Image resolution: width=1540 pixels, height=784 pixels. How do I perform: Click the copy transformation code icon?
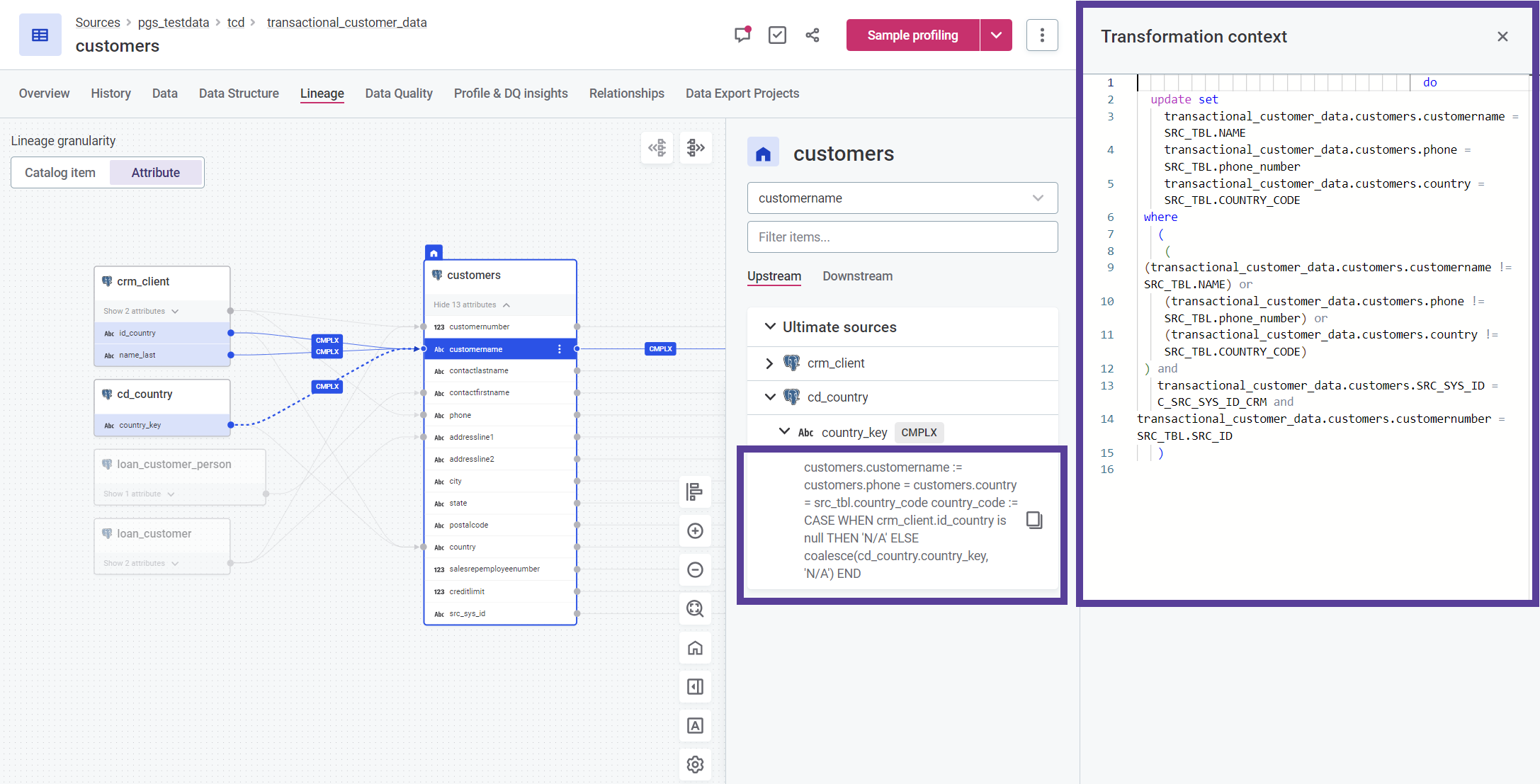point(1034,520)
